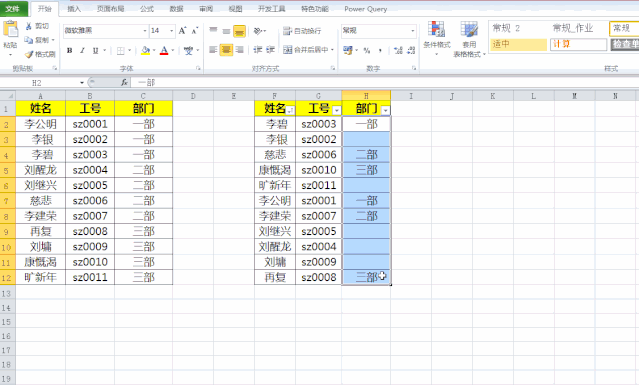The image size is (639, 385).
Task: Open alignment group dialog launcher
Action: pyautogui.click(x=333, y=68)
